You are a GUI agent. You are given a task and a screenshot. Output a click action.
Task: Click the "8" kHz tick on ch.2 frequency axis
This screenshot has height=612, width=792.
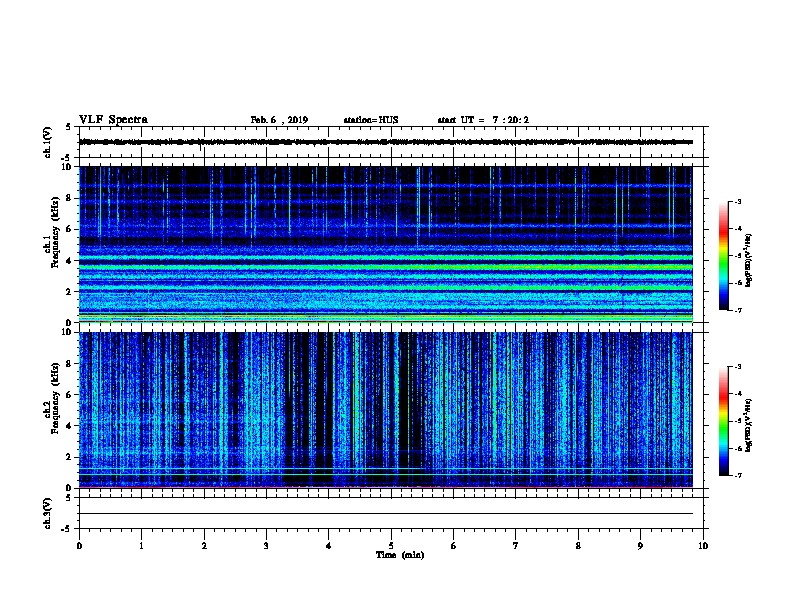tap(69, 364)
